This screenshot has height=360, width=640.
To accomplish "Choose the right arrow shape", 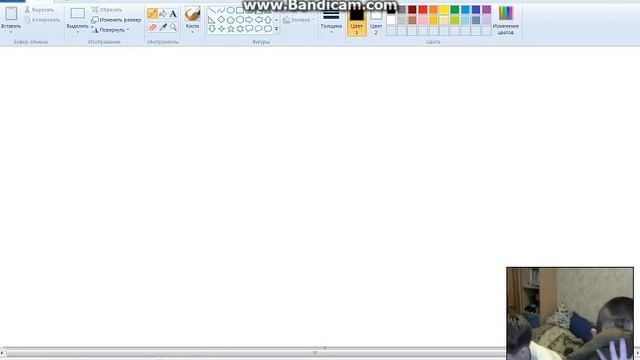I will click(x=249, y=20).
